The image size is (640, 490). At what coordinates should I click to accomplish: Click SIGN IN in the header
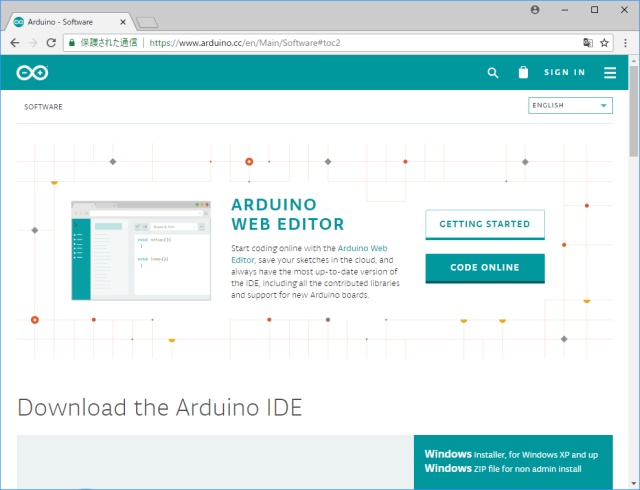click(x=564, y=72)
